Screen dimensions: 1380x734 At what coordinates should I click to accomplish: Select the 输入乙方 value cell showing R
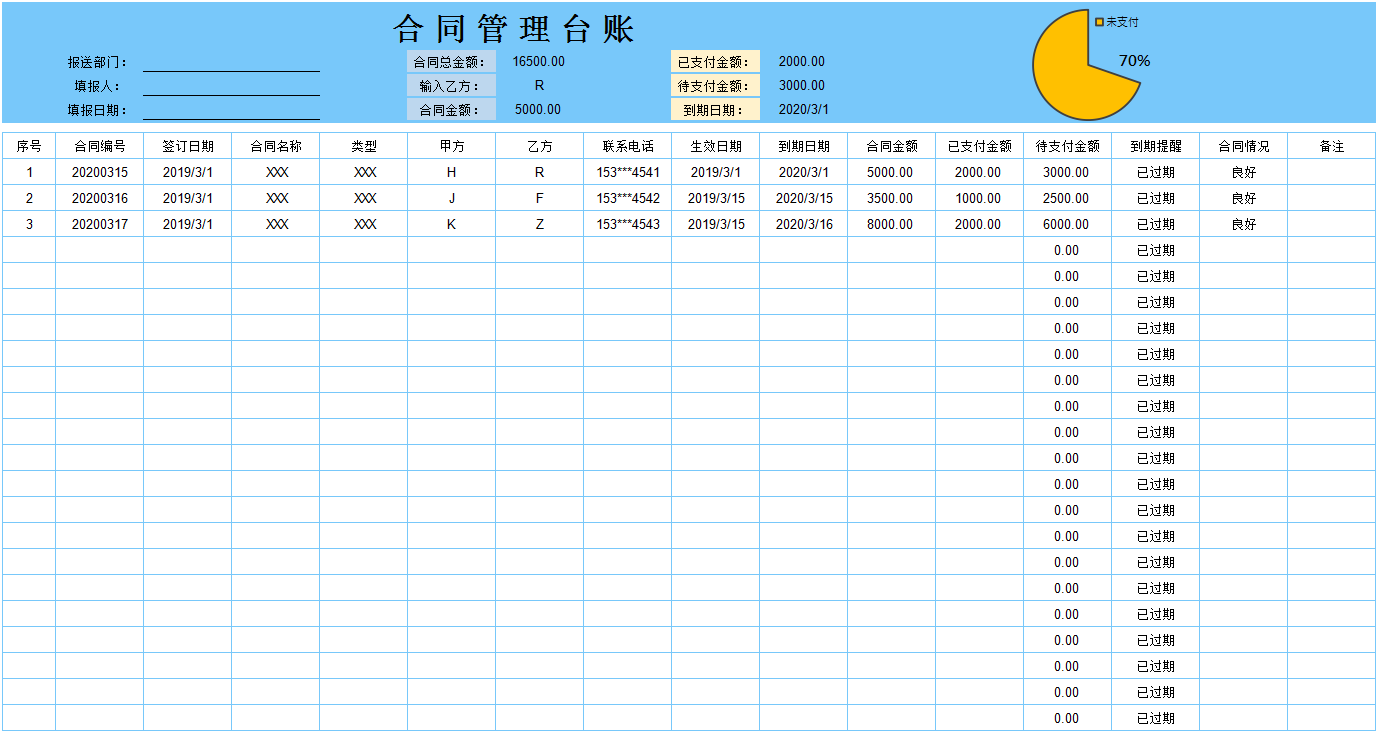(539, 86)
